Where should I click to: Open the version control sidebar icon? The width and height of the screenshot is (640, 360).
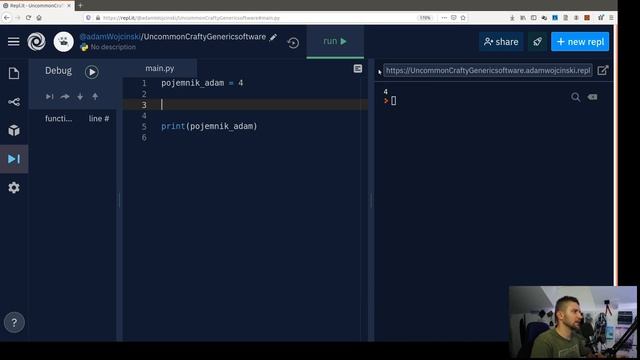pyautogui.click(x=14, y=102)
